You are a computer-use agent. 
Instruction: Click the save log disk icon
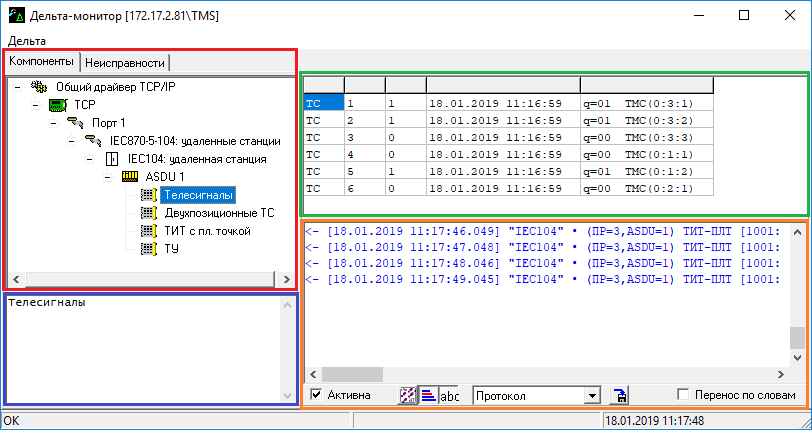(620, 395)
